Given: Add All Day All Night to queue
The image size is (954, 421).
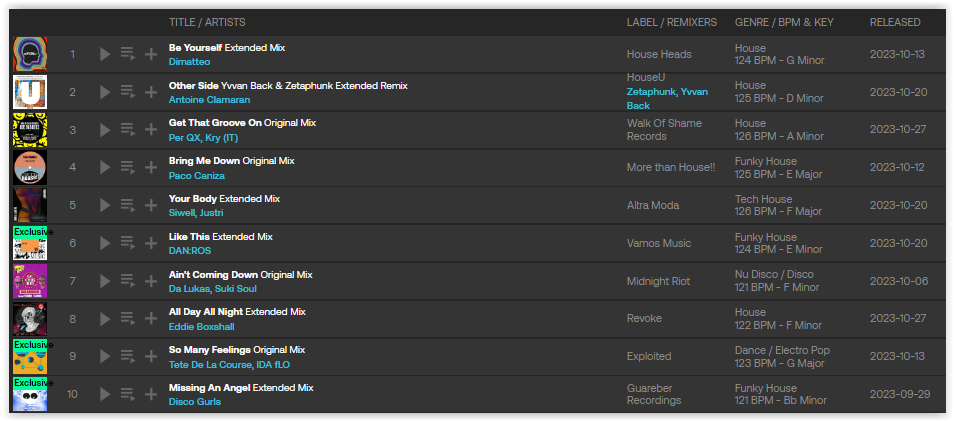Looking at the screenshot, I should click(127, 319).
